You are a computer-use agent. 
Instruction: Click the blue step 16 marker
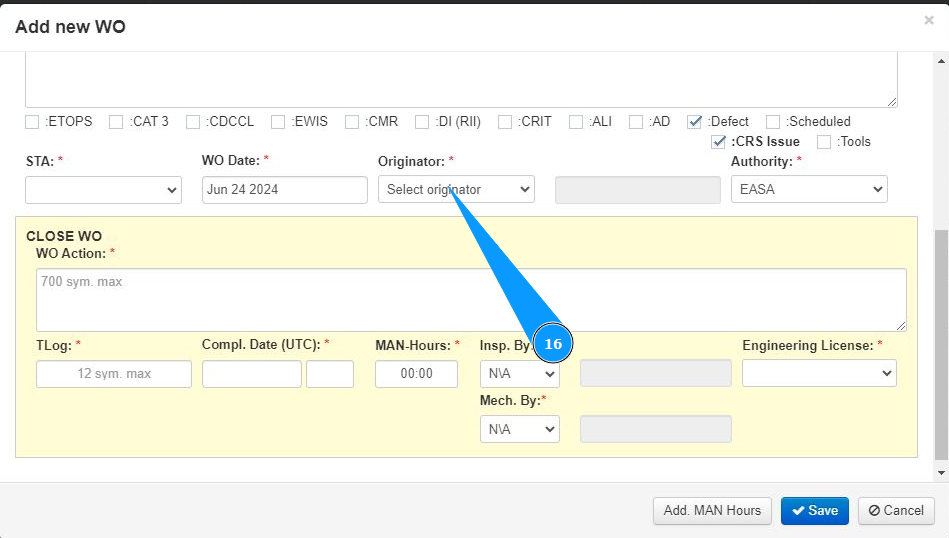553,344
